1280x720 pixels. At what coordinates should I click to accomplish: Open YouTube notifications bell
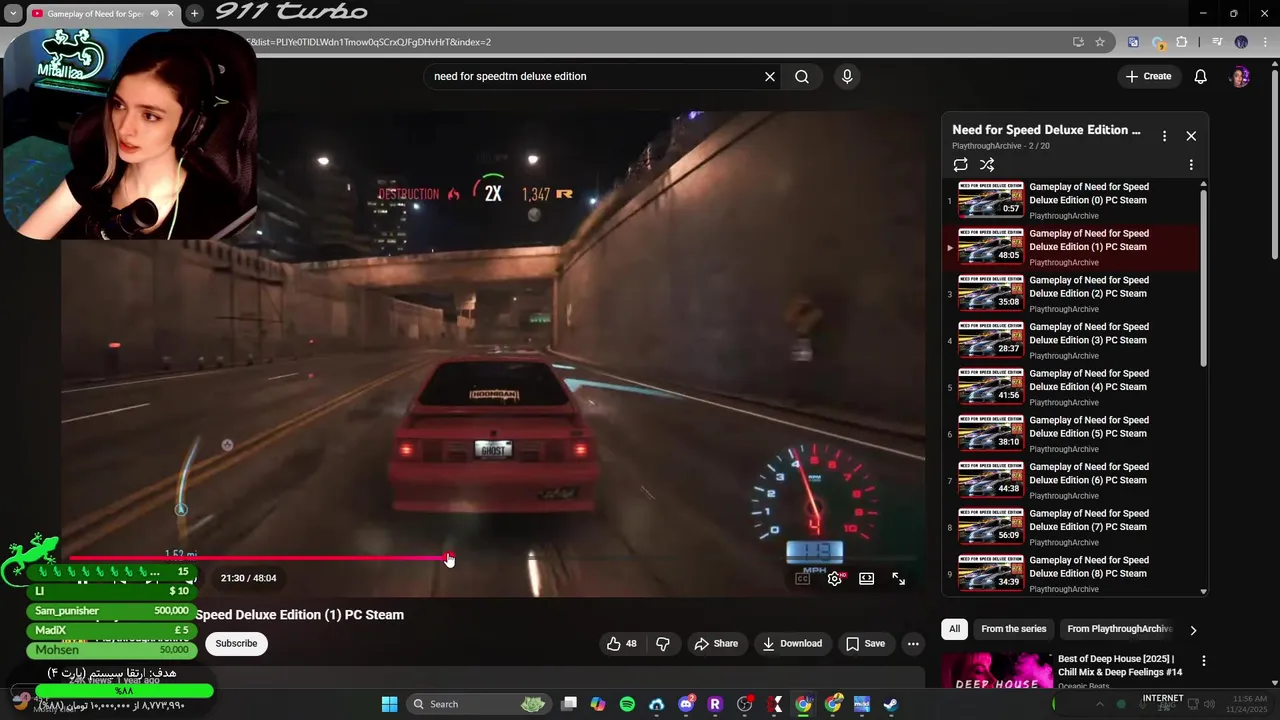tap(1201, 77)
